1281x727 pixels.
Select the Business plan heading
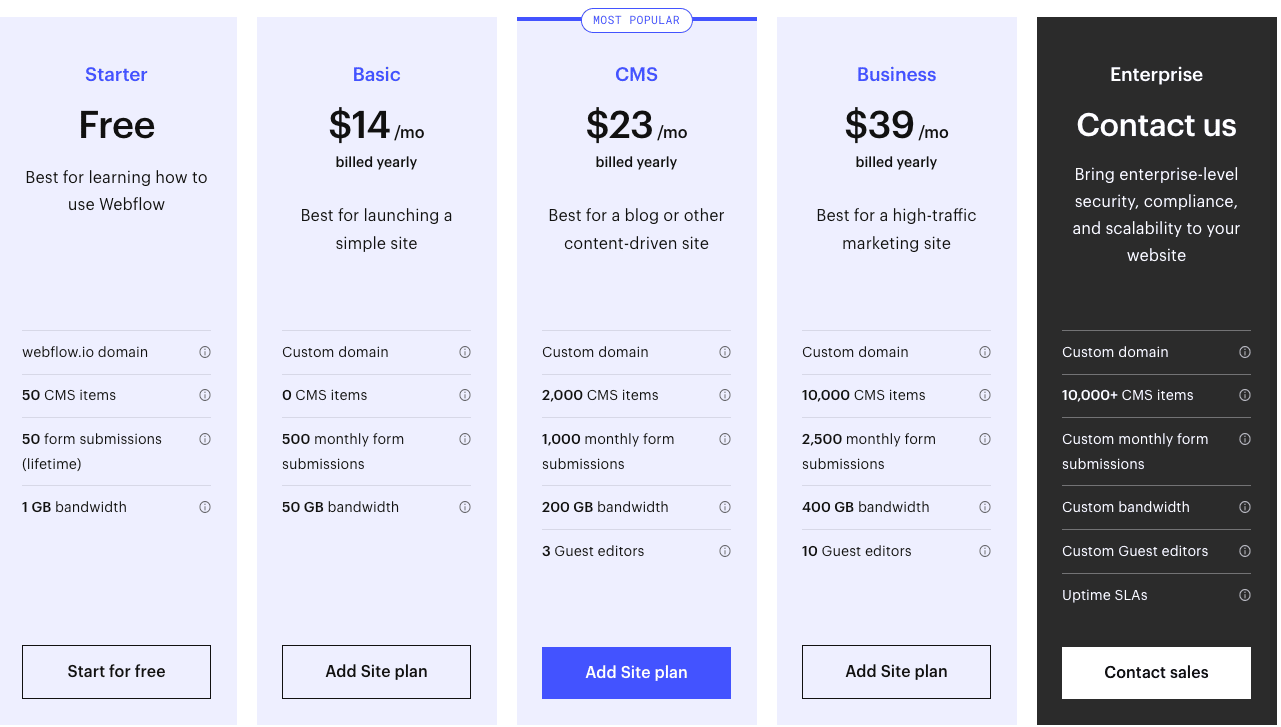[x=896, y=75]
